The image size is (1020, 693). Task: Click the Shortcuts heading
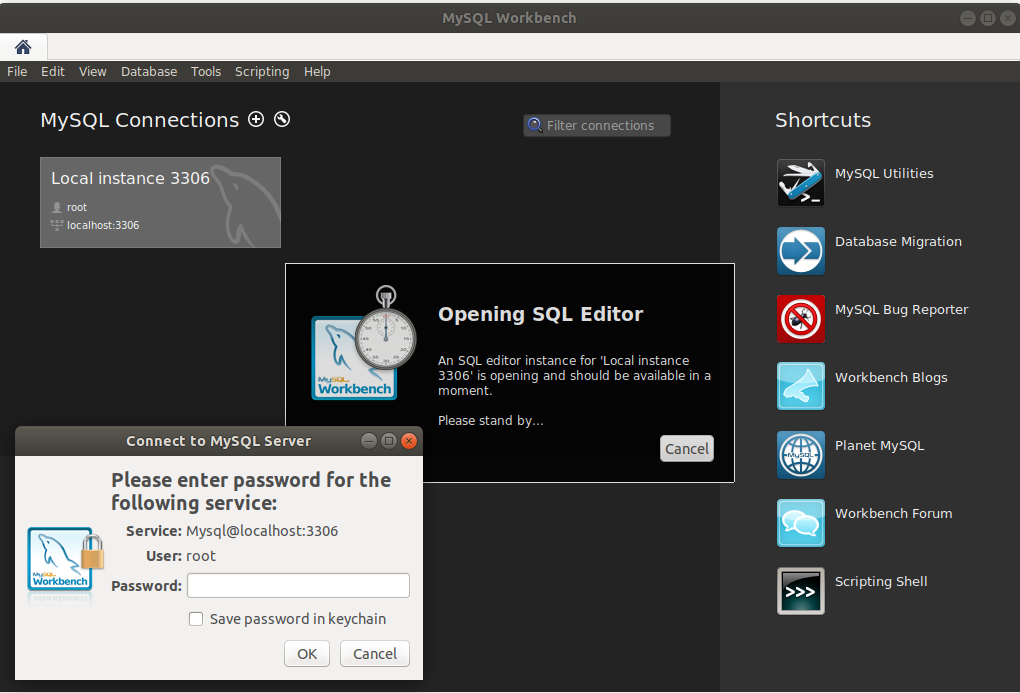(x=823, y=120)
